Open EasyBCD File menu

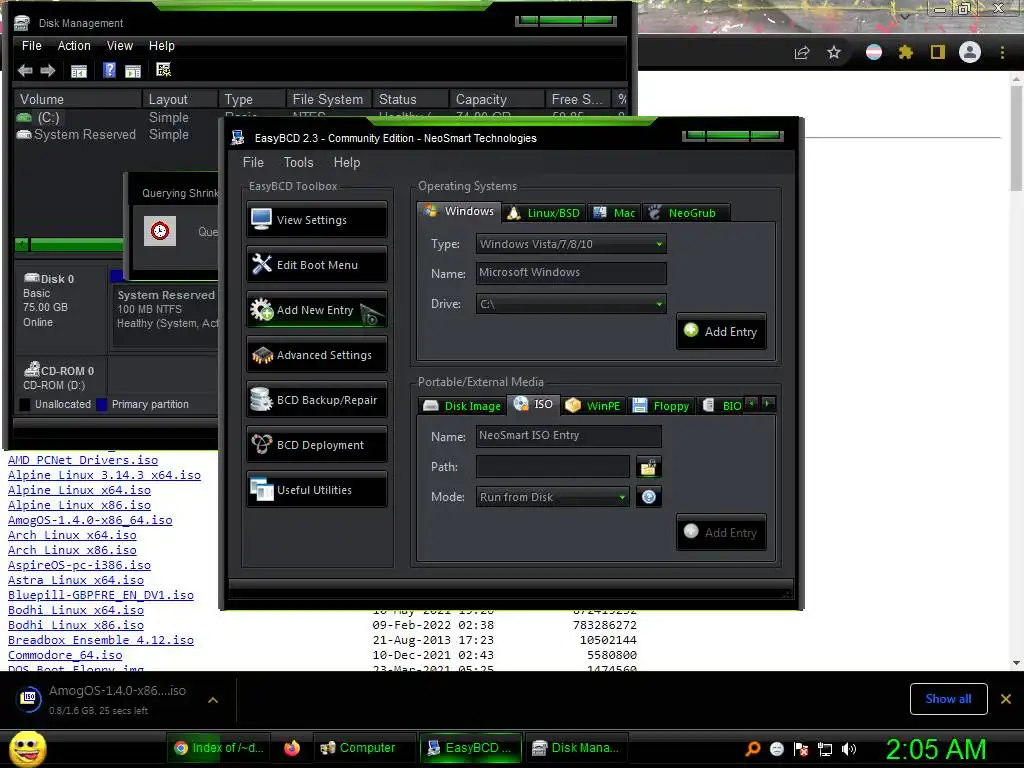253,163
